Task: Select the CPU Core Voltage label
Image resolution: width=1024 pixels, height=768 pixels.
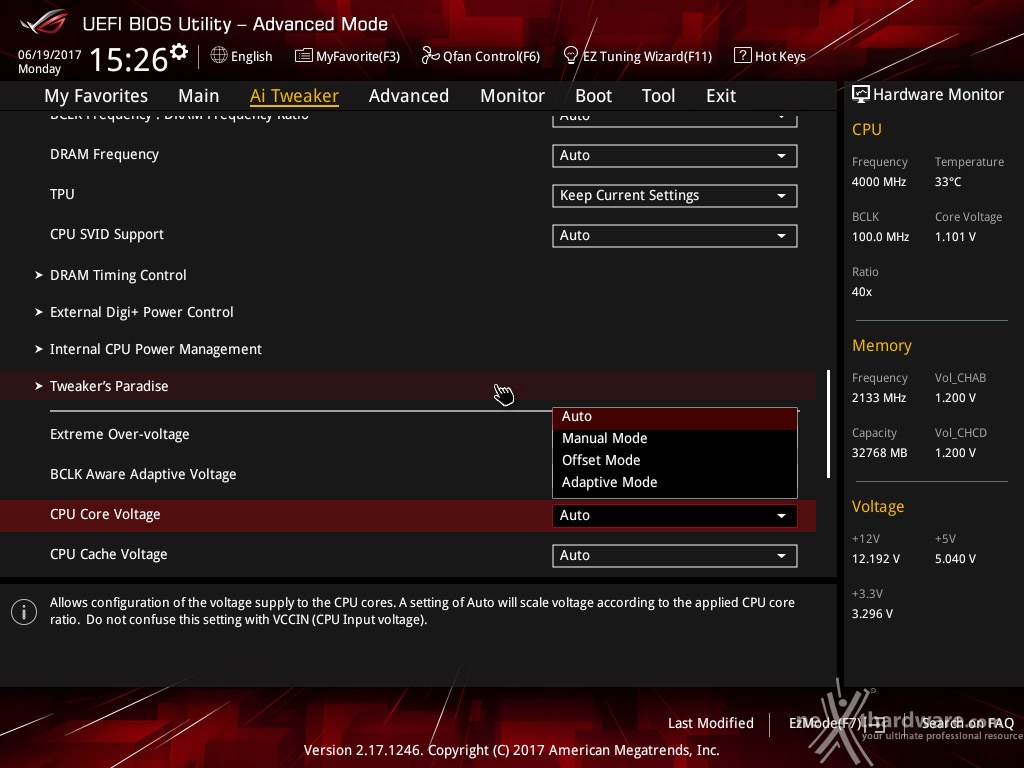Action: point(105,514)
